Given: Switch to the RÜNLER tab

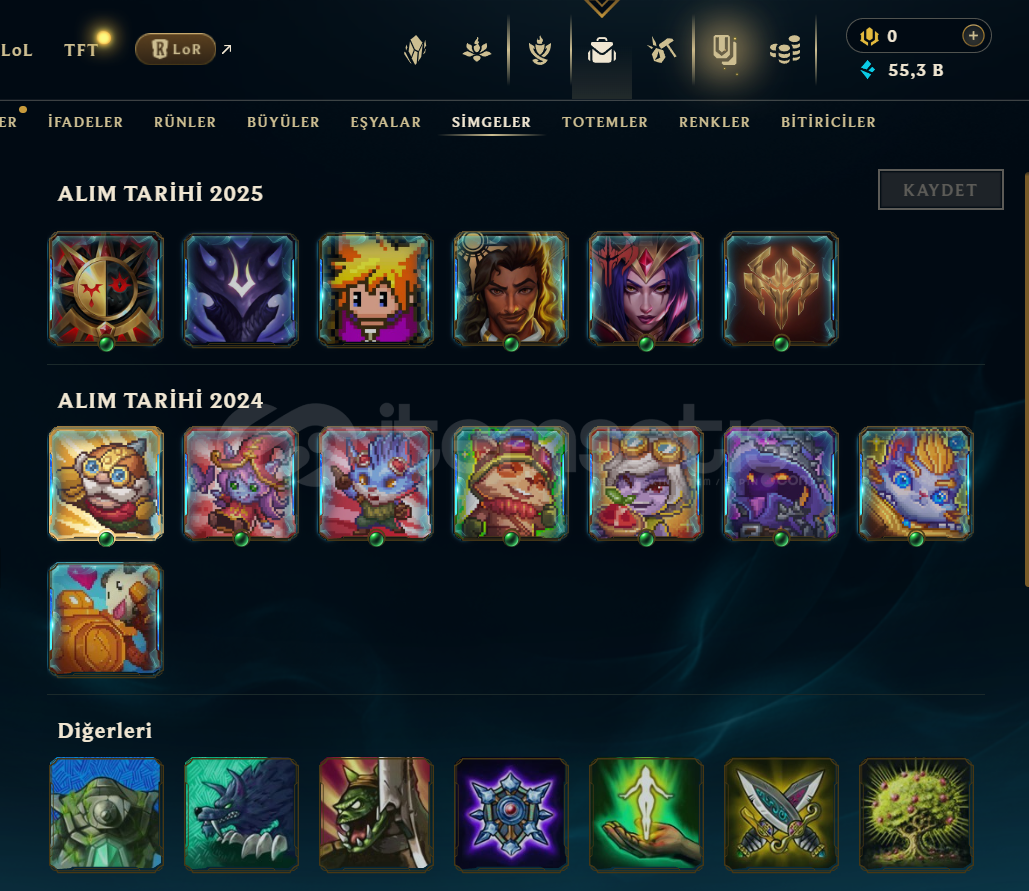Looking at the screenshot, I should click(x=185, y=122).
